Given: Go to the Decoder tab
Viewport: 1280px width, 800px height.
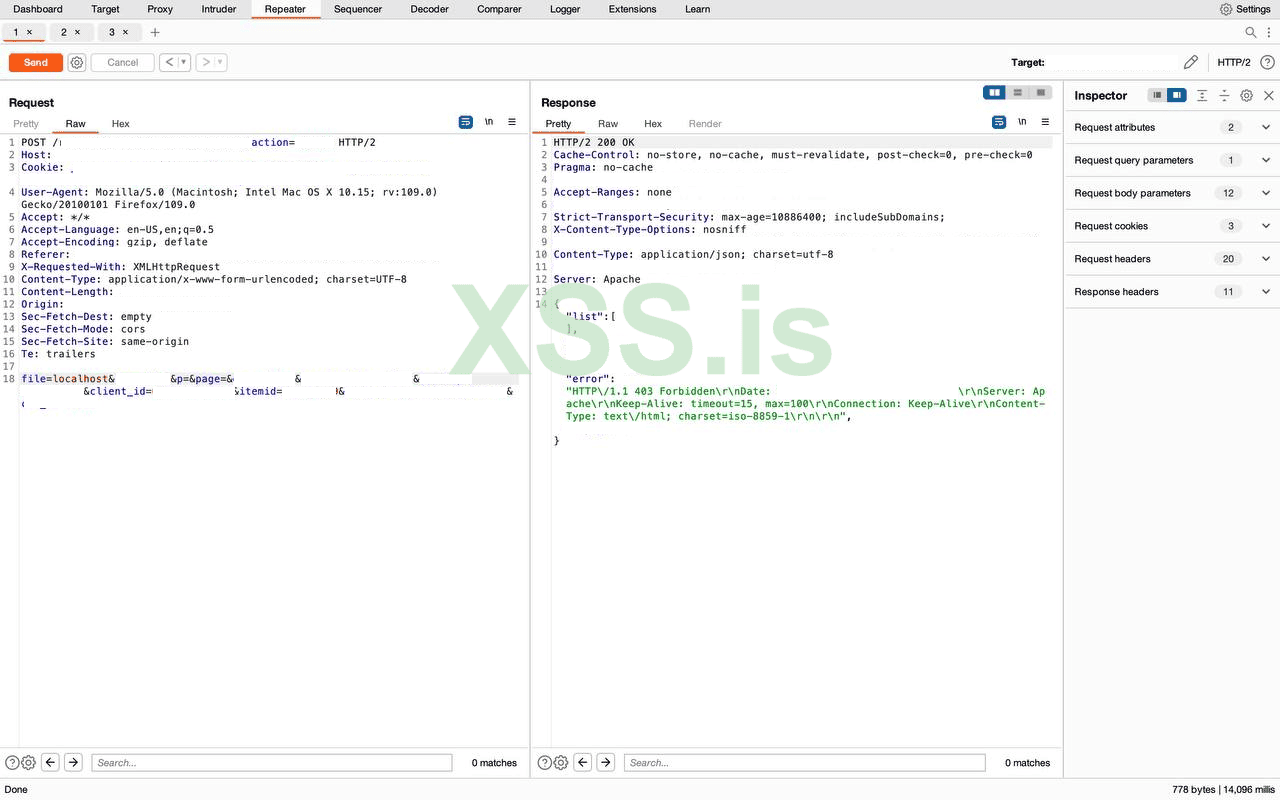Looking at the screenshot, I should 428,9.
